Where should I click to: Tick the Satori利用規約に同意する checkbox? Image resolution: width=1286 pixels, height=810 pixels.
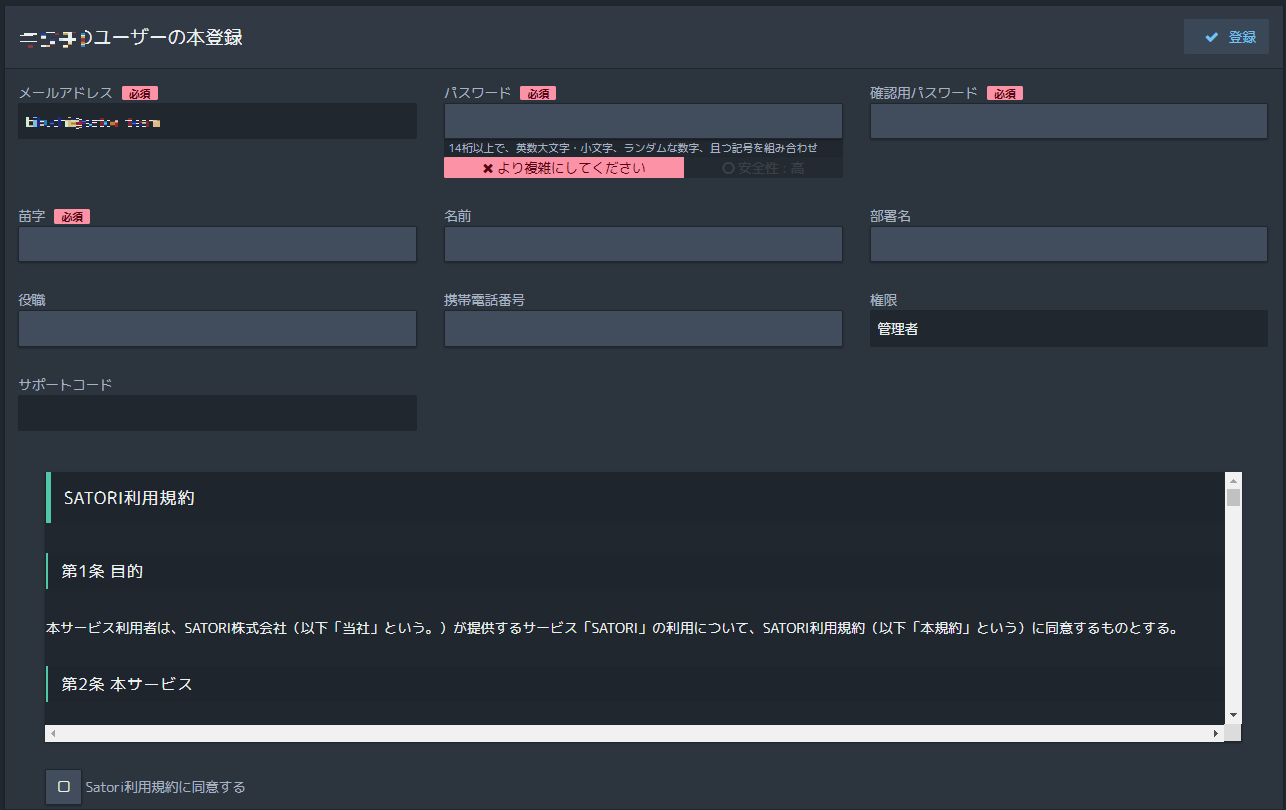(63, 787)
